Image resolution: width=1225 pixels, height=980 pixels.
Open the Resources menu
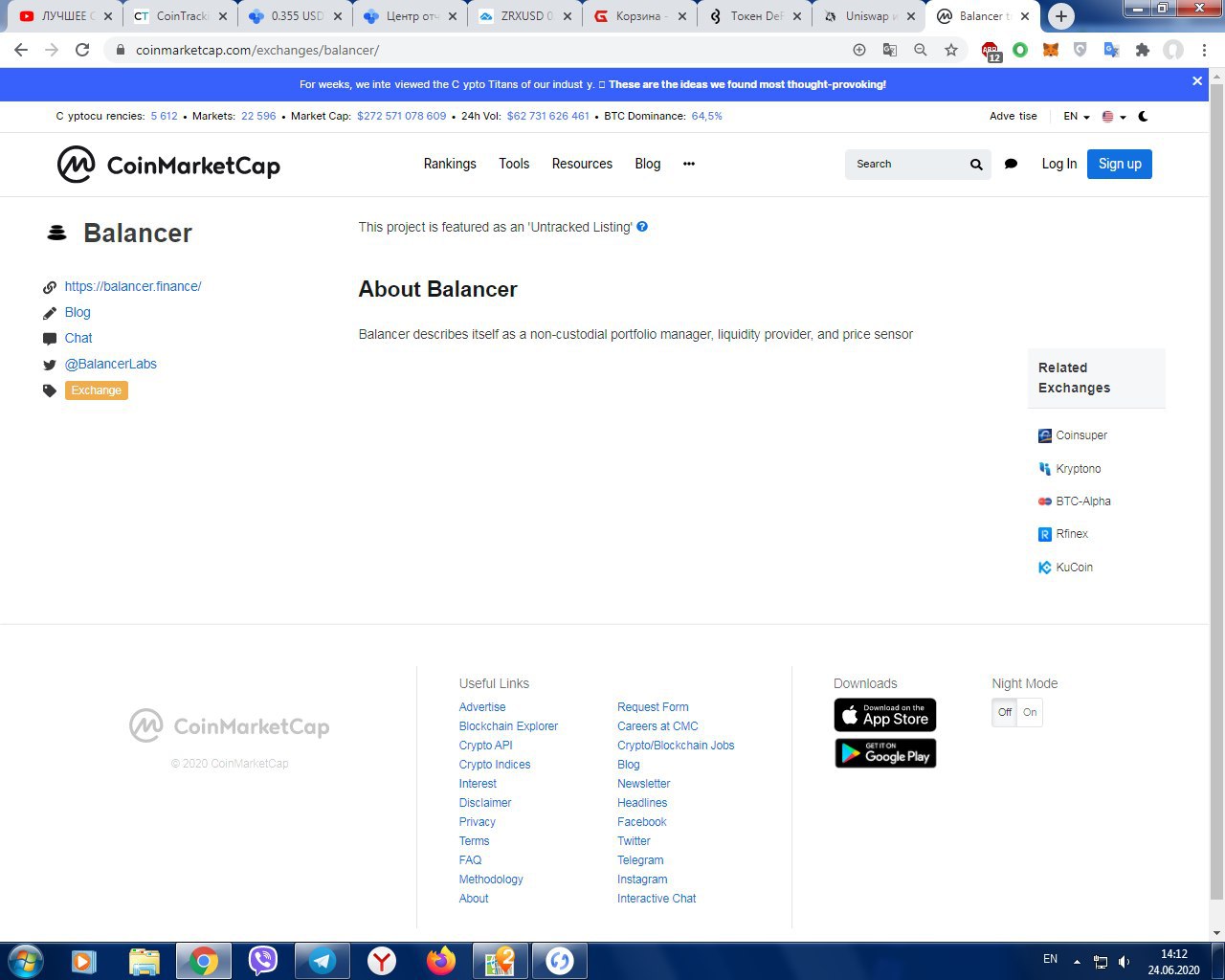582,164
